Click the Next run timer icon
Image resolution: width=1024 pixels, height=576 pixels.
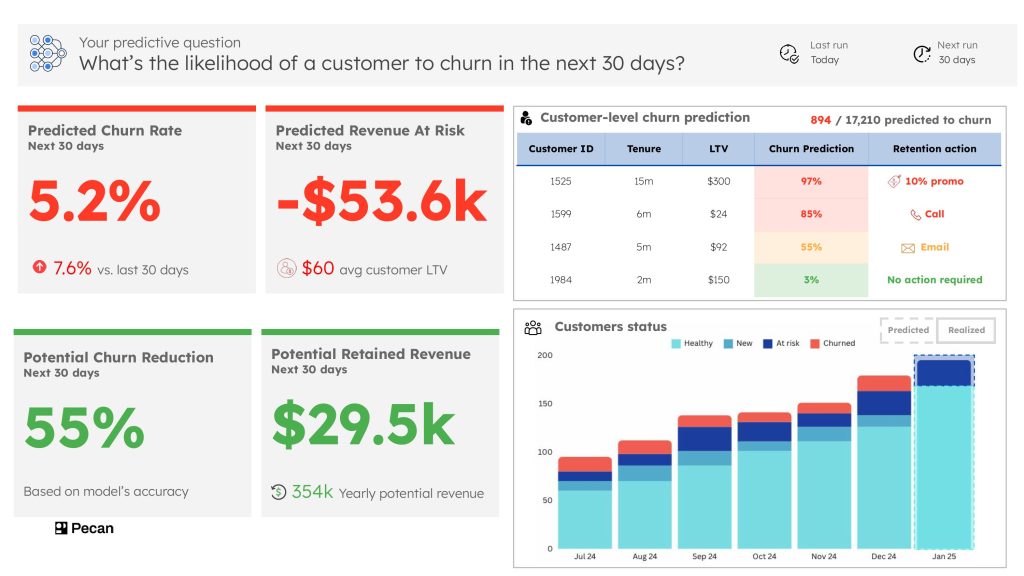click(x=921, y=53)
